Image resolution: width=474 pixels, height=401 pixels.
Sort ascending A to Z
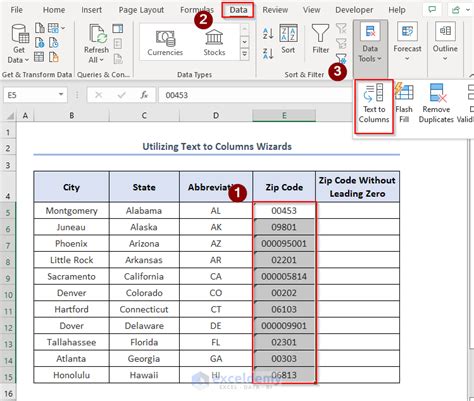coord(268,33)
